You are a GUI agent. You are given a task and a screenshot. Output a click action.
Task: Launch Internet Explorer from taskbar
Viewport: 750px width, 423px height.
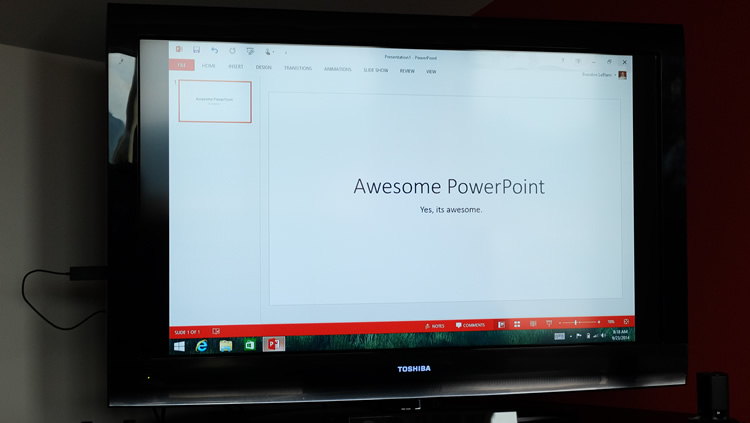click(x=202, y=345)
